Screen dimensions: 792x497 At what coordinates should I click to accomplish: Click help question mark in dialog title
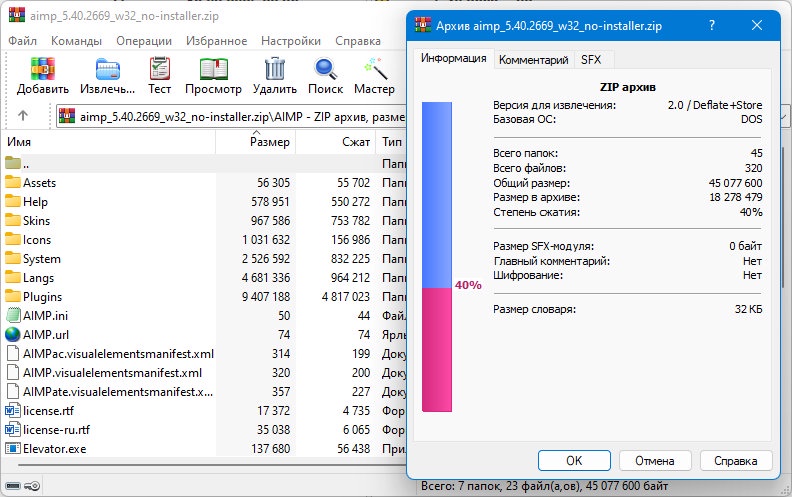point(712,25)
